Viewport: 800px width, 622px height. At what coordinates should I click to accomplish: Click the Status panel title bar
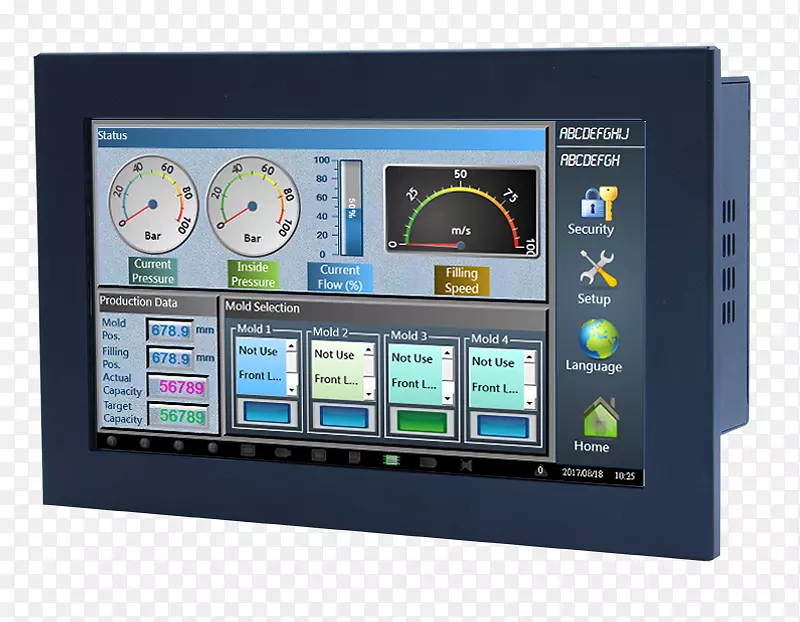(320, 137)
